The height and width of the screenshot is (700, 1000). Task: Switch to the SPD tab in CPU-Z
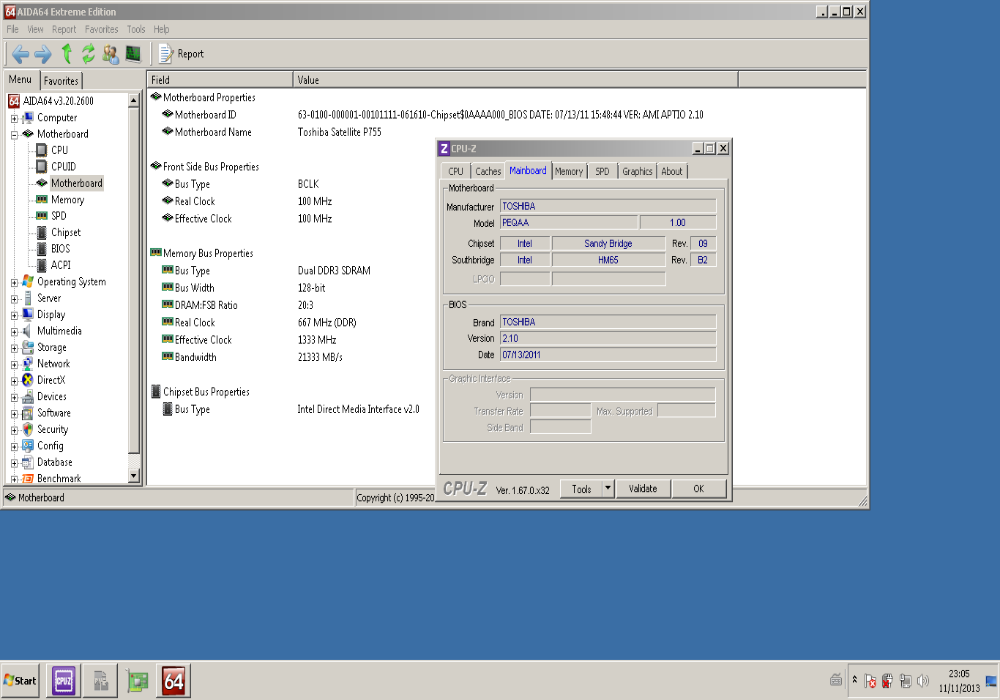coord(602,171)
